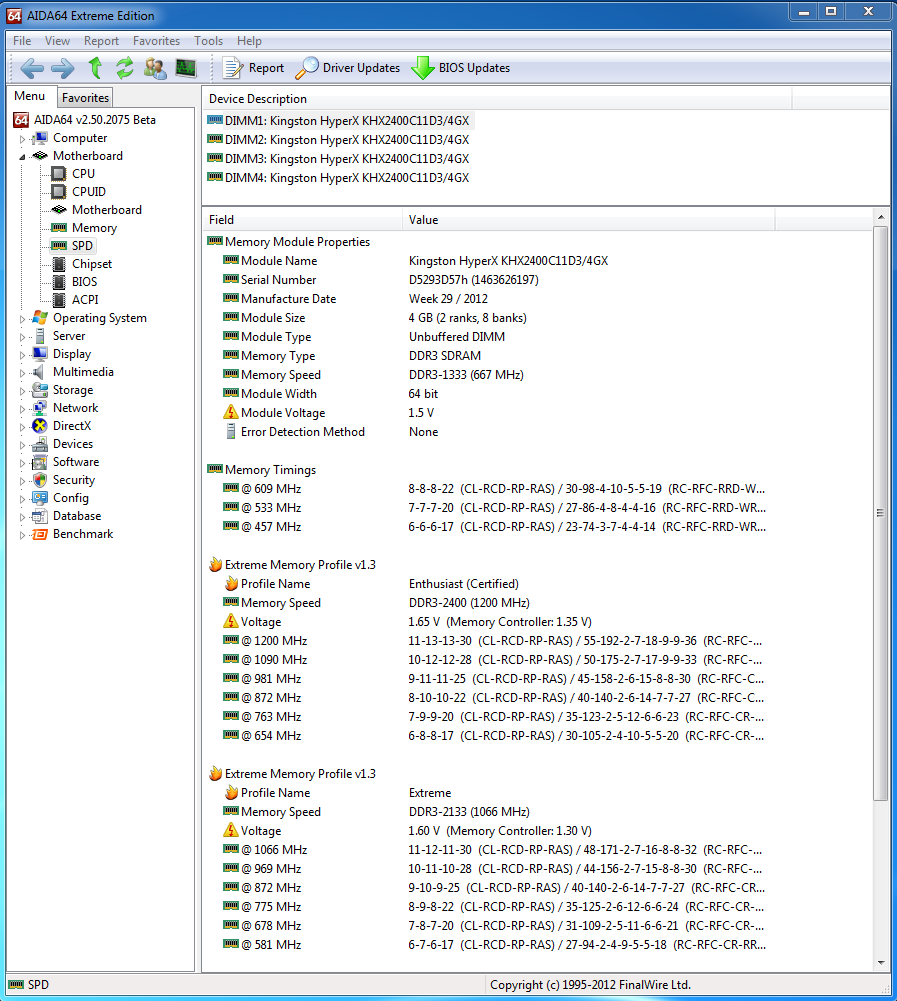Open the system monitor graph icon

click(x=186, y=68)
